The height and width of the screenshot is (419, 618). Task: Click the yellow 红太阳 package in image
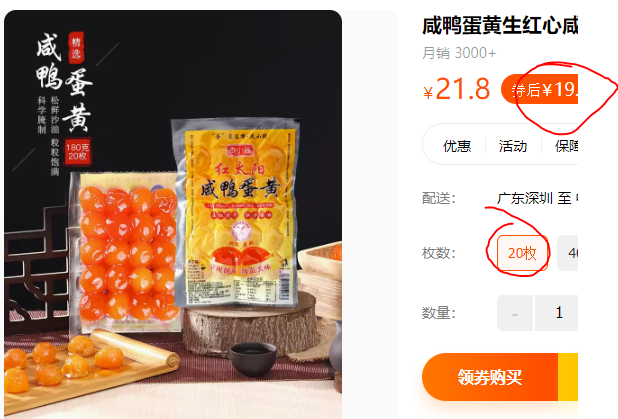click(236, 213)
